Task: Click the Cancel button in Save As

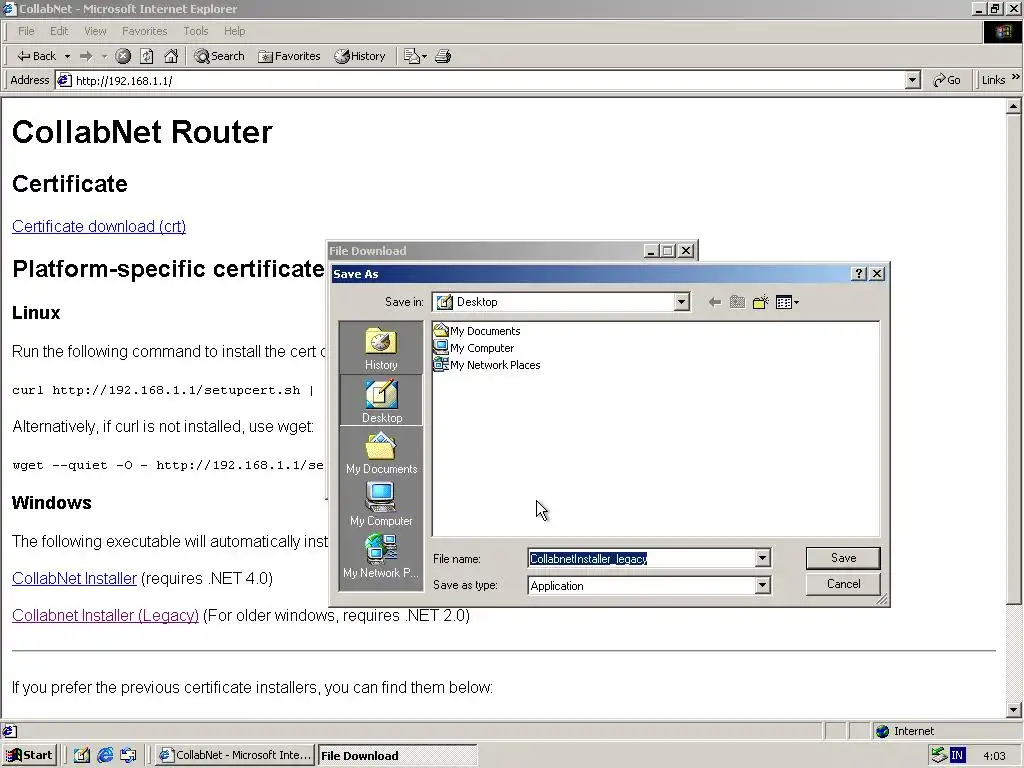Action: pyautogui.click(x=843, y=584)
